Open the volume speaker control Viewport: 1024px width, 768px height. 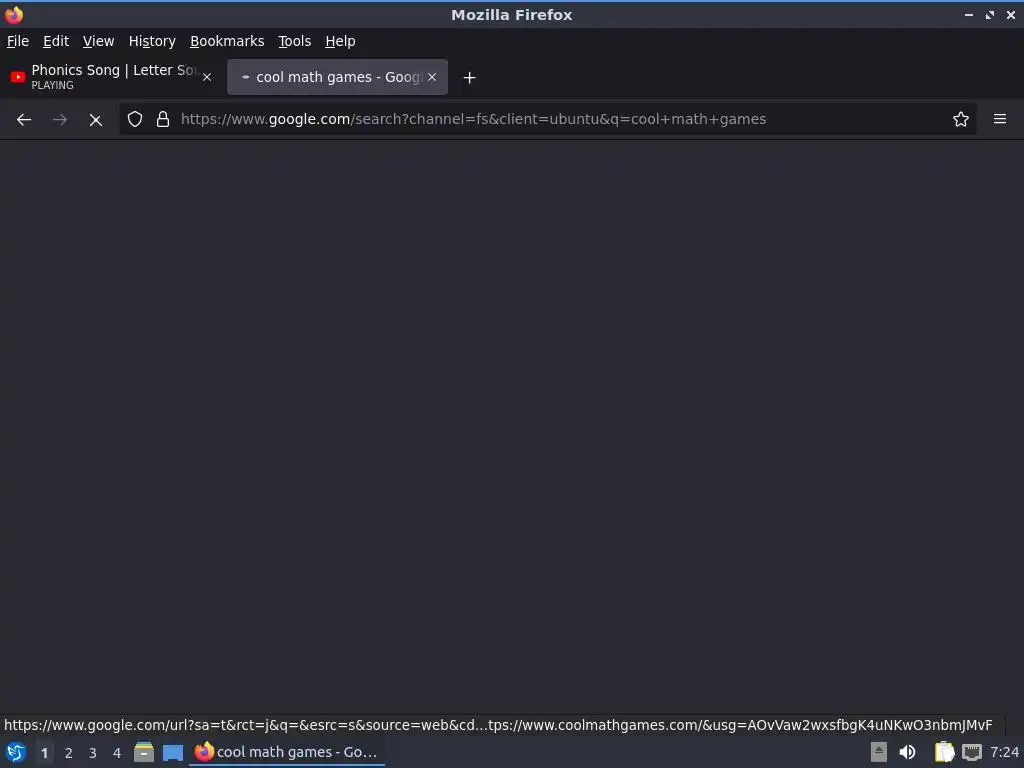click(908, 752)
